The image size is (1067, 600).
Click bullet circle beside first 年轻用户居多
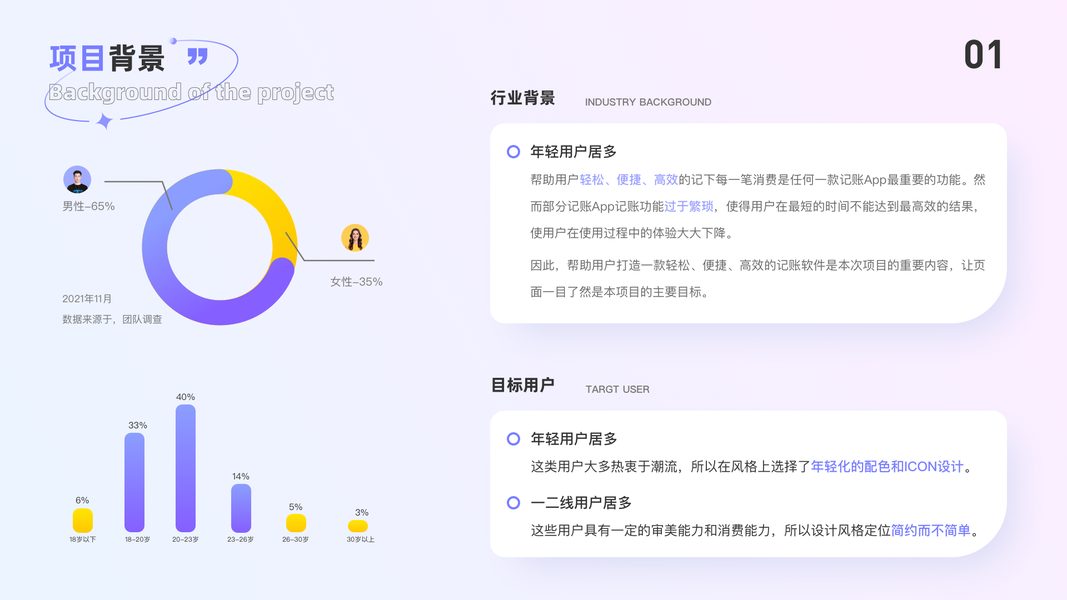click(x=513, y=152)
